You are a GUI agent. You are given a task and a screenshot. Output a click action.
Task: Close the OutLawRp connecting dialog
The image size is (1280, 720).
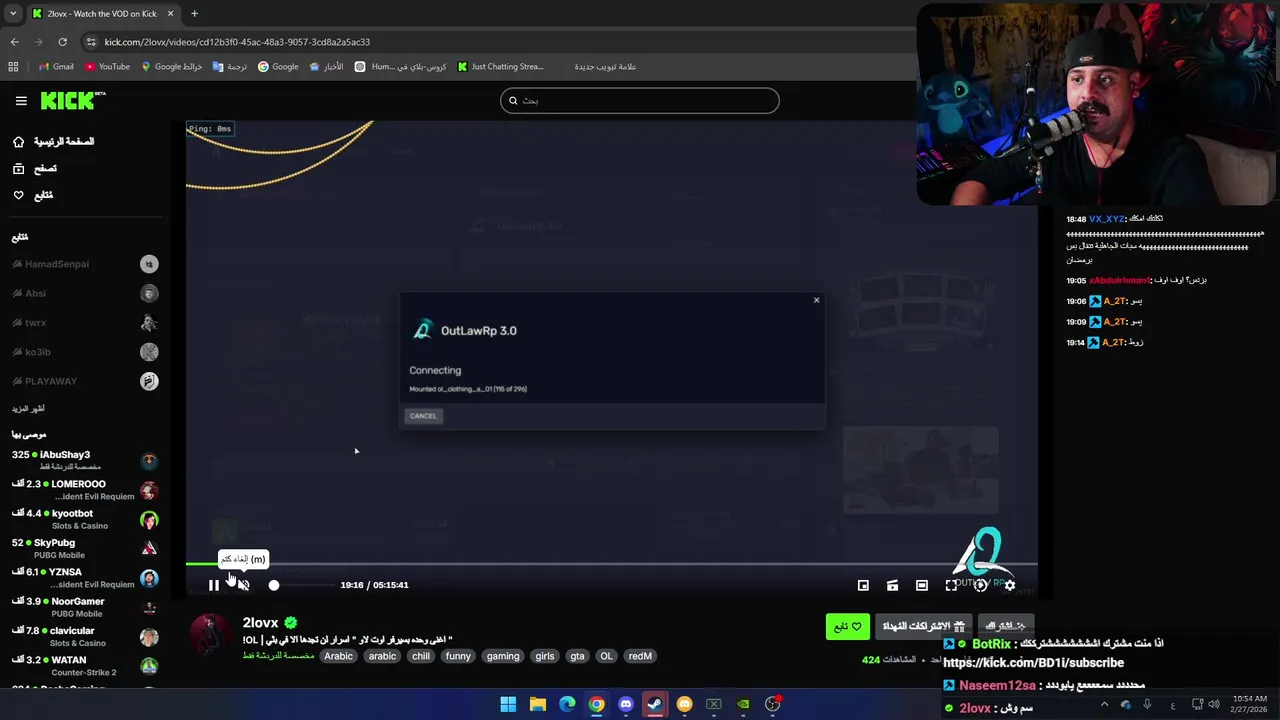pos(816,300)
